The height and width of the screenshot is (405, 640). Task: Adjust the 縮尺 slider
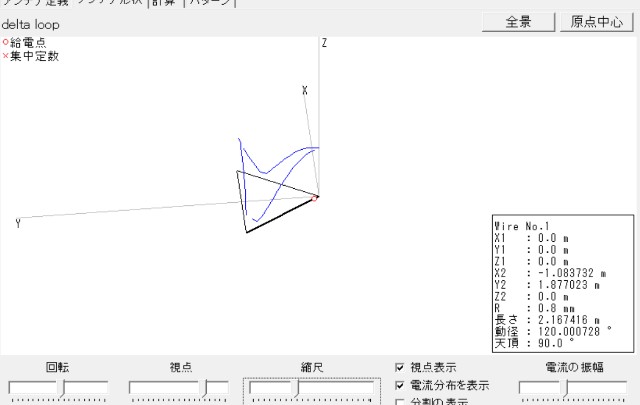[298, 388]
